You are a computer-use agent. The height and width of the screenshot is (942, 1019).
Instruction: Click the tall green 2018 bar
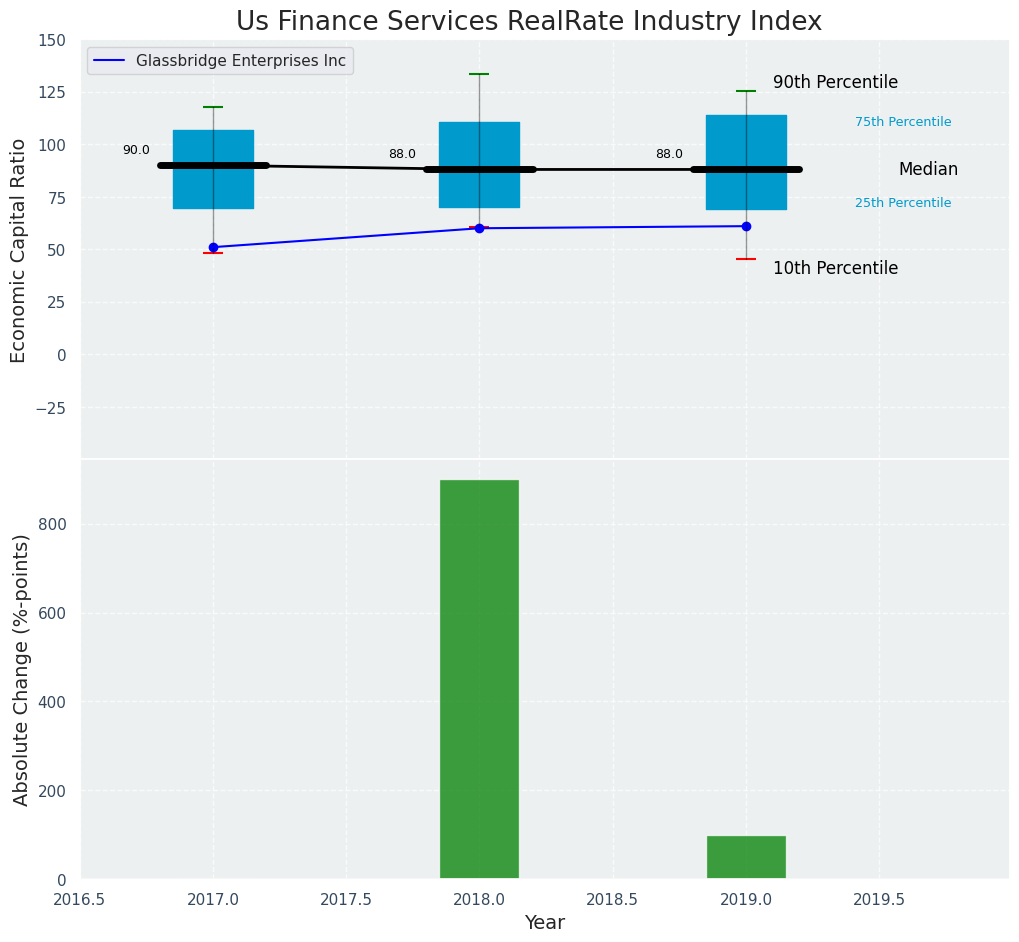(479, 680)
